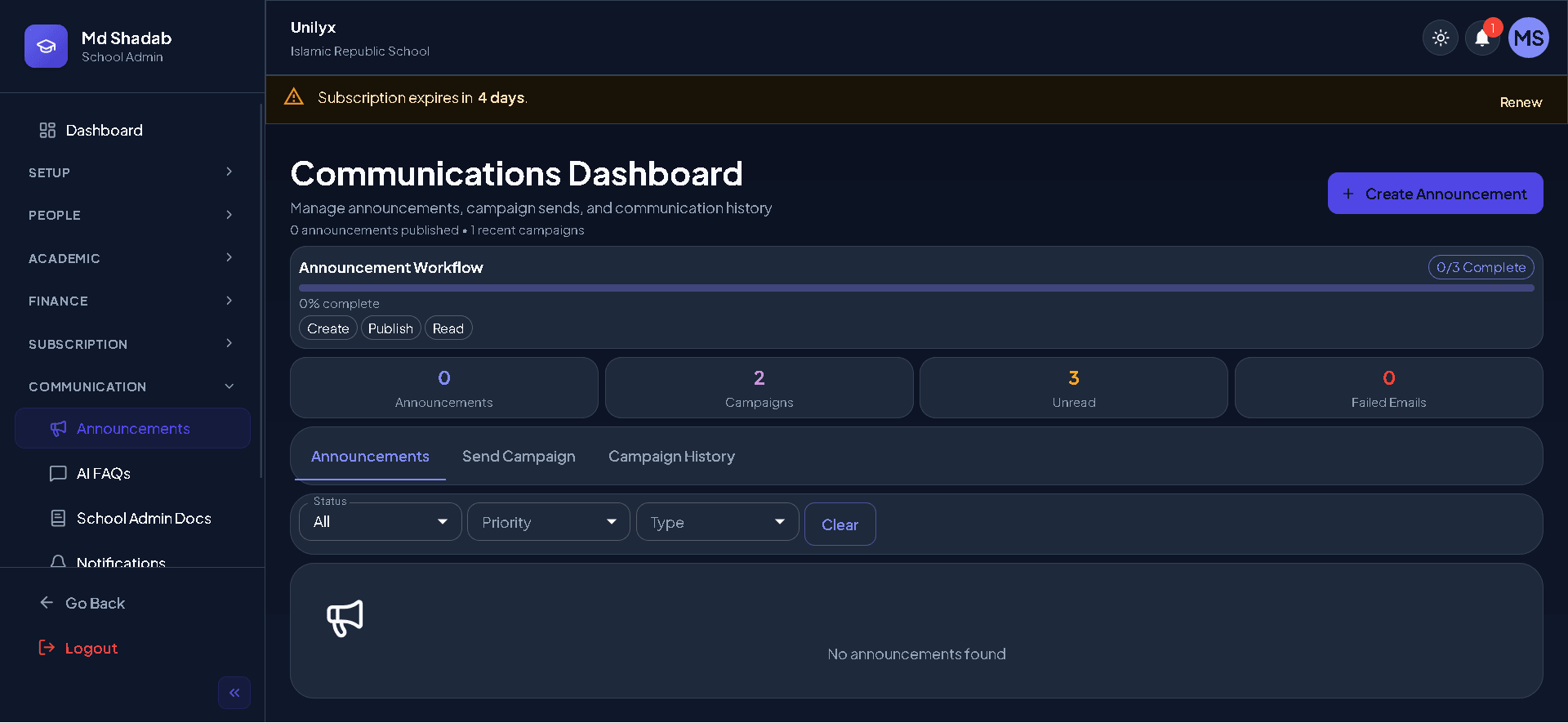Open the Priority filter dropdown
Screen dimensions: 1568x723
pyautogui.click(x=549, y=522)
